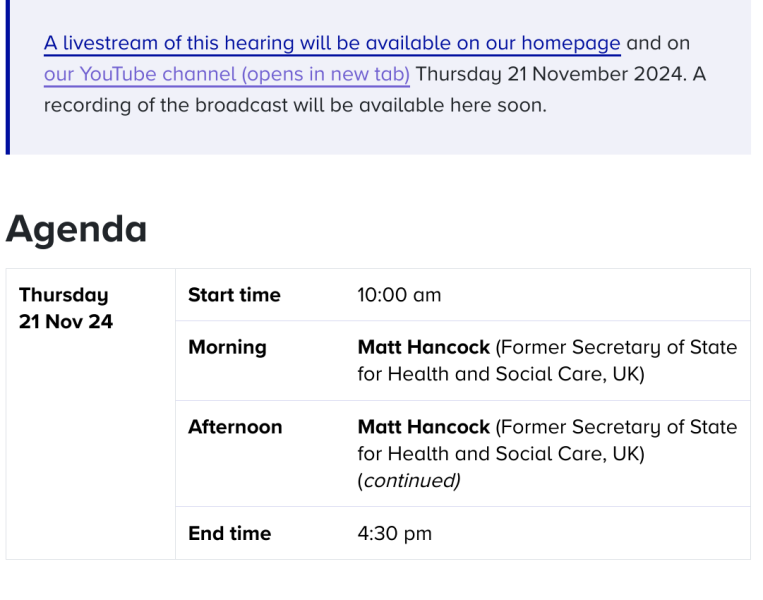Click the 4:30 pm end time value
This screenshot has height=600, width=763.
[394, 533]
